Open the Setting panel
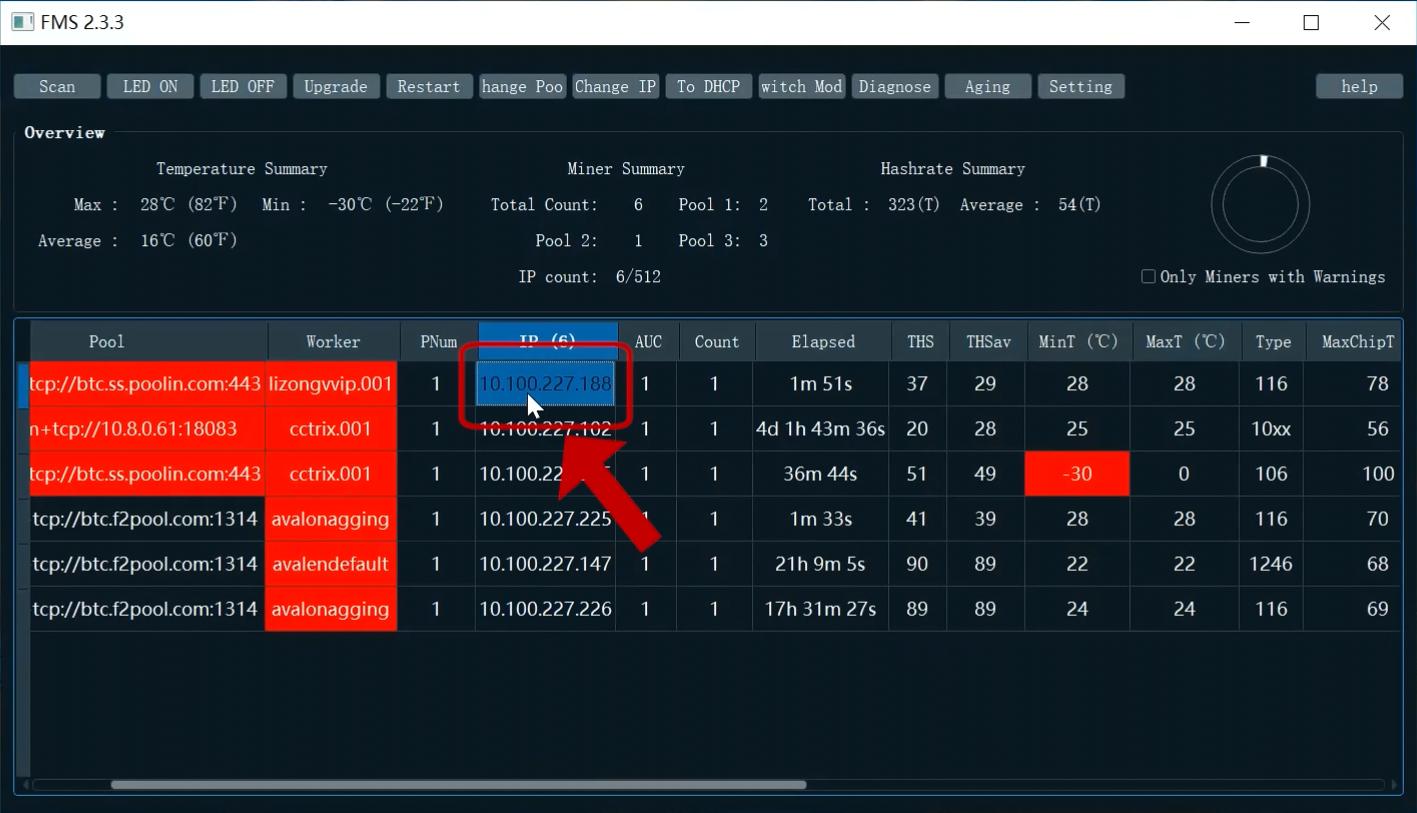The image size is (1417, 813). tap(1080, 86)
